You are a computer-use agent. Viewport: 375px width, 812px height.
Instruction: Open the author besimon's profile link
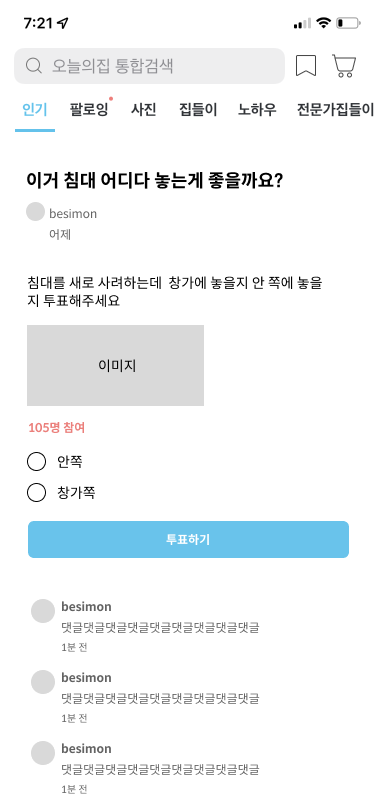(x=73, y=213)
